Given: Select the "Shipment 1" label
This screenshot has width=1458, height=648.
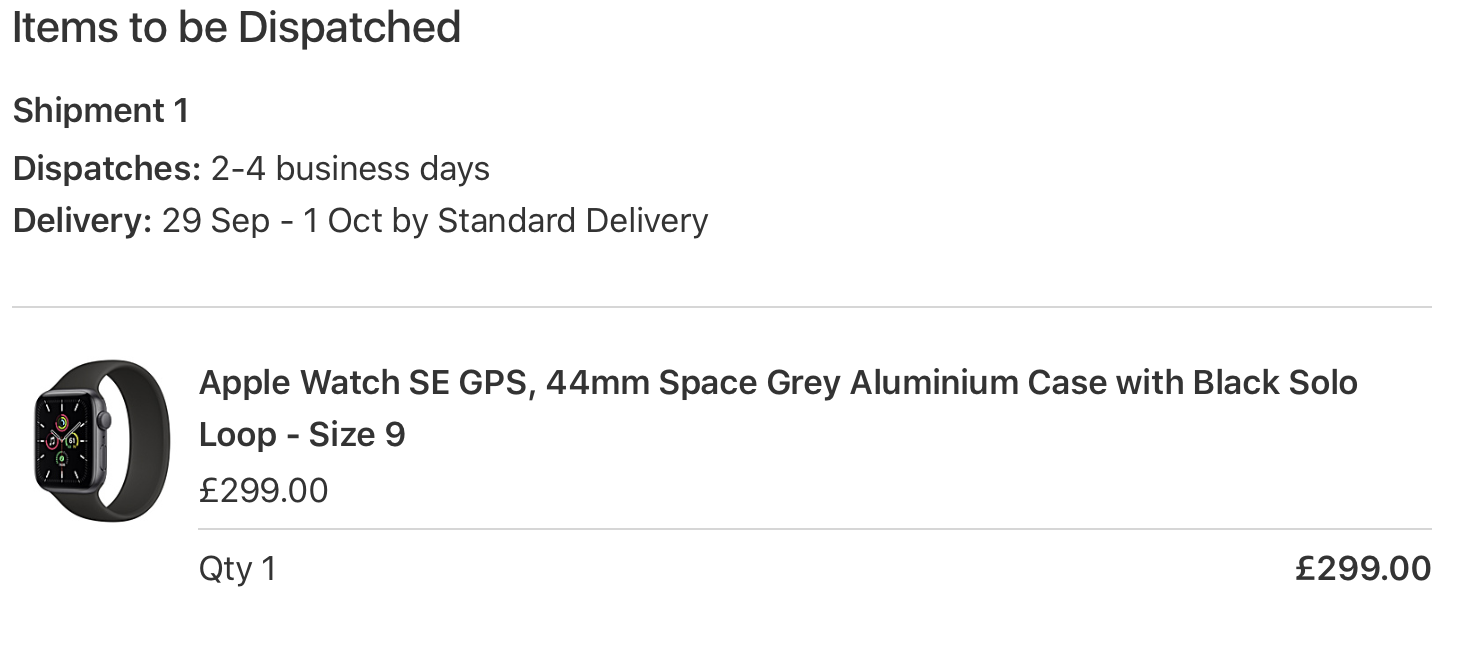Looking at the screenshot, I should coord(101,110).
